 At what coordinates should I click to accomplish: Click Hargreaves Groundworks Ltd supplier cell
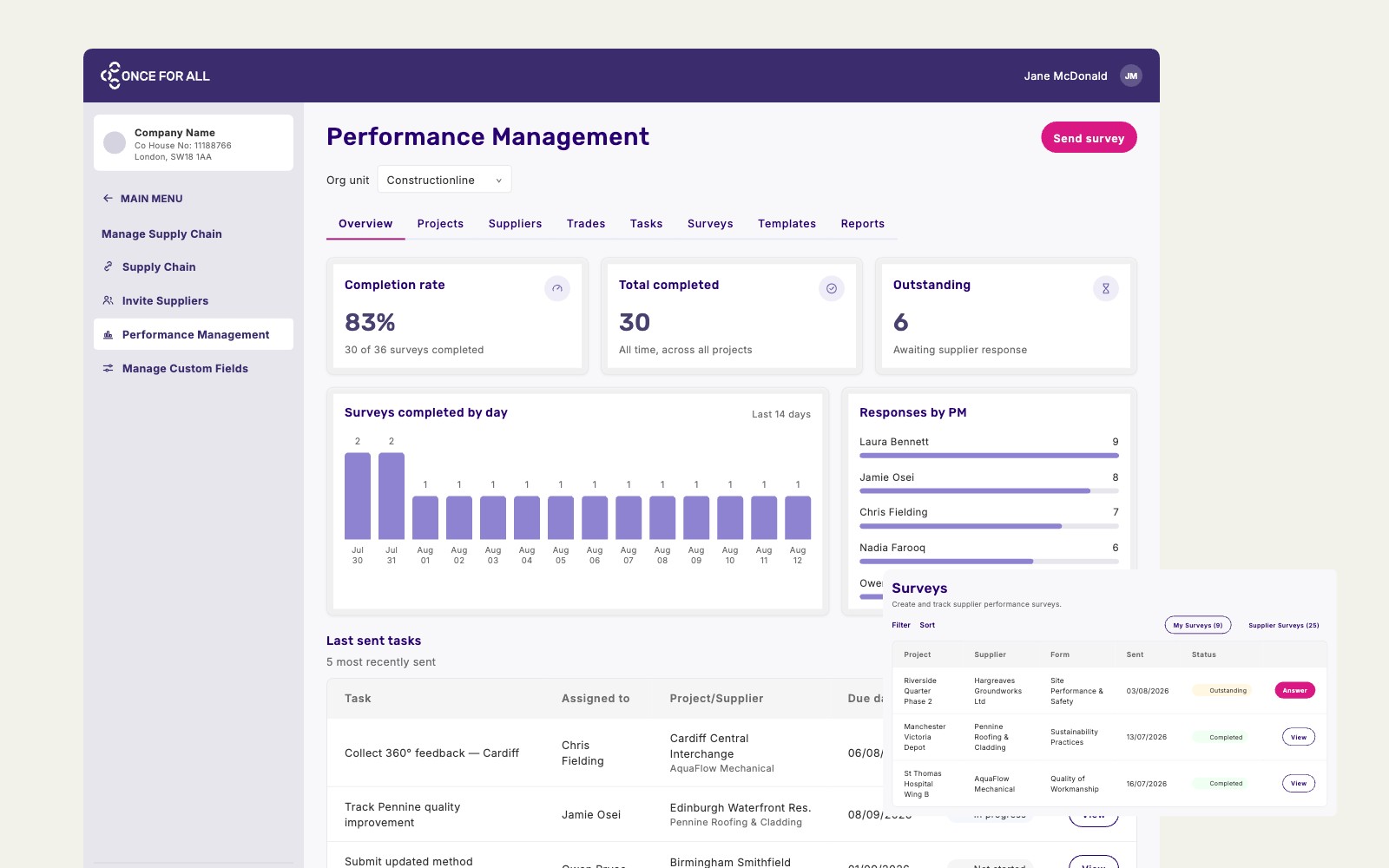pos(997,691)
